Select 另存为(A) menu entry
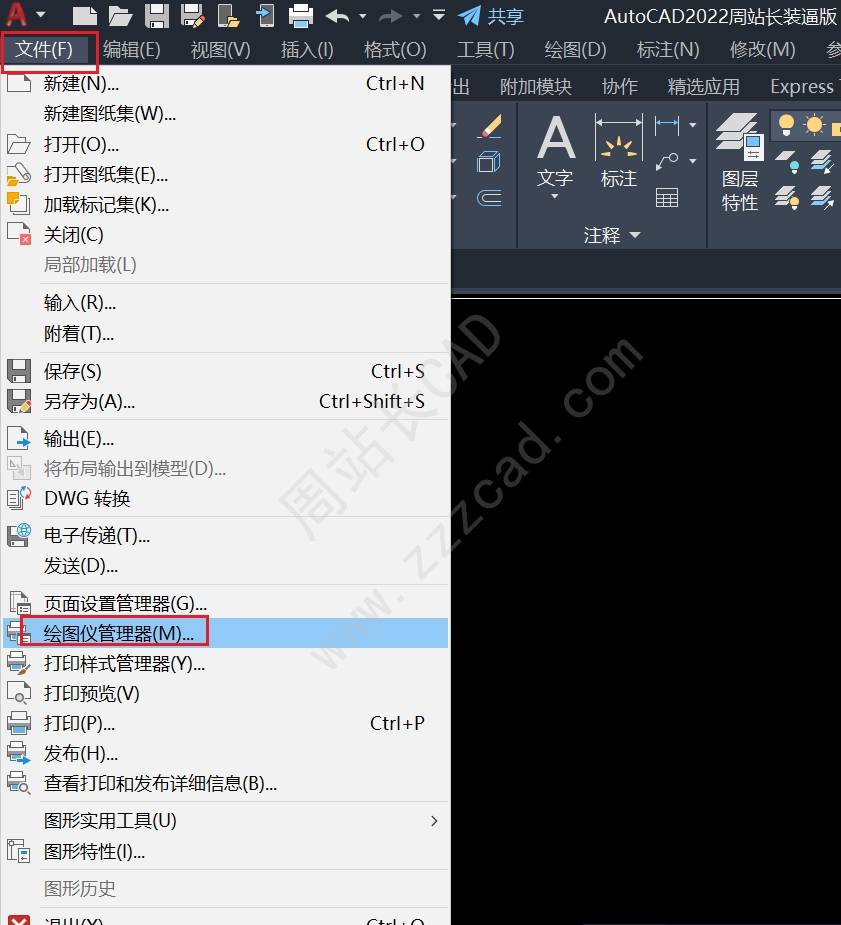Viewport: 841px width, 925px height. 89,402
